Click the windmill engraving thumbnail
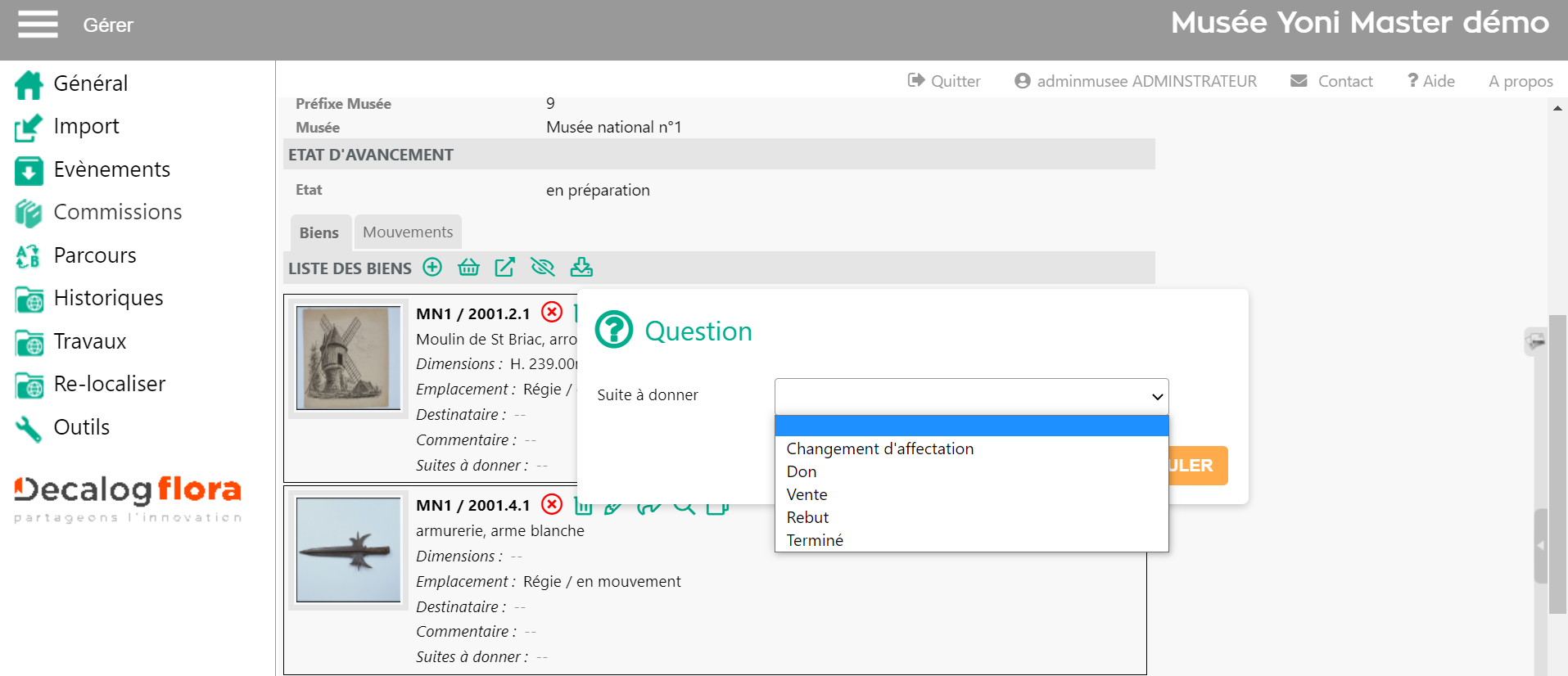This screenshot has height=676, width=1568. (x=348, y=358)
